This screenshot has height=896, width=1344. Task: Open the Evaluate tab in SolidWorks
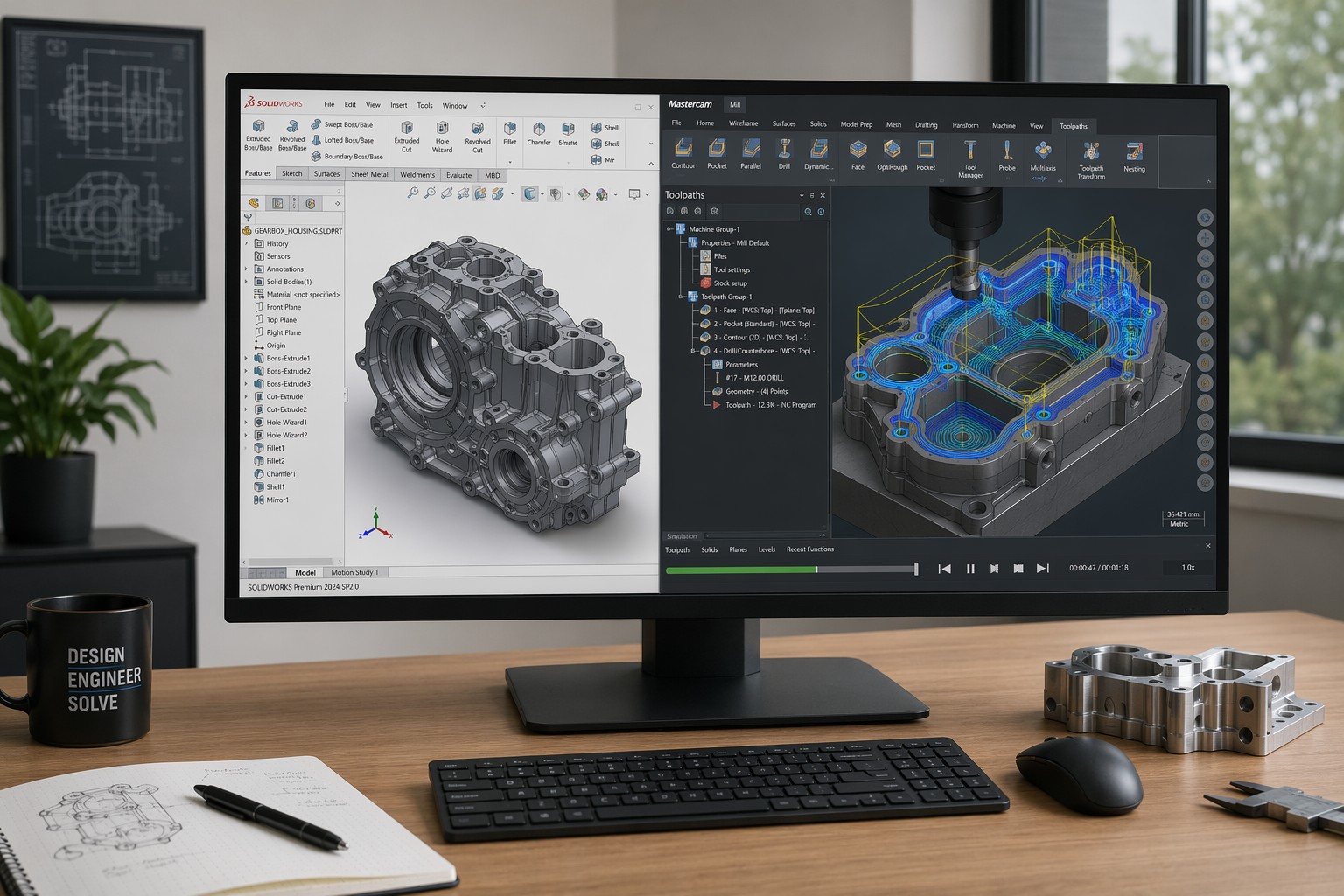[459, 175]
